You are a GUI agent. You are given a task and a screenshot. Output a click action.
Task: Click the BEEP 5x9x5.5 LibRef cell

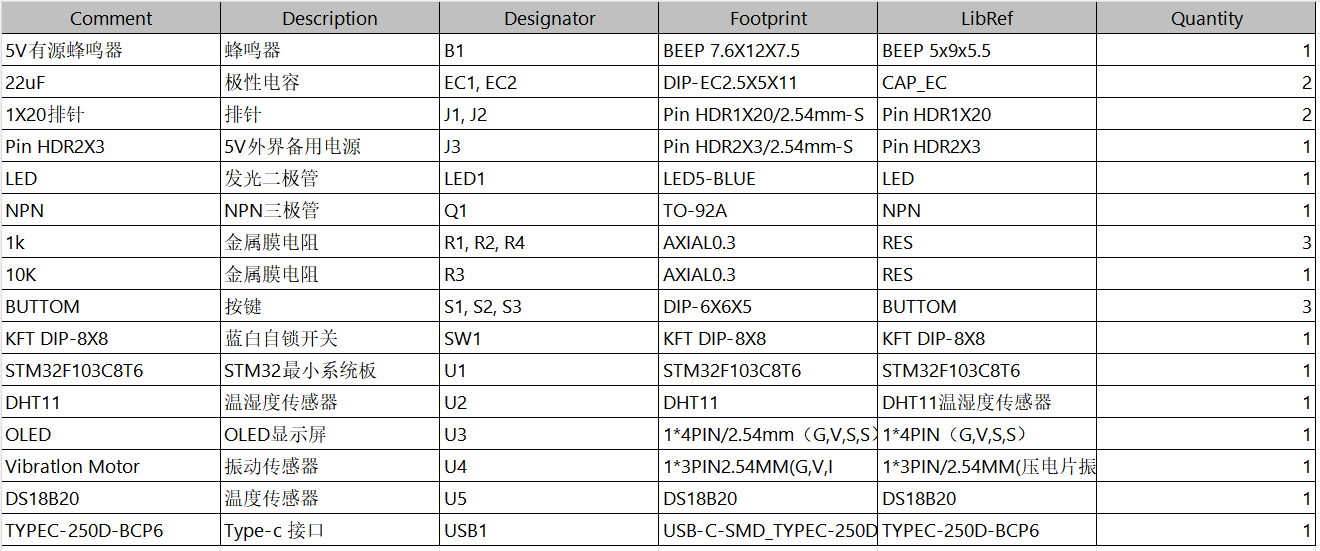tap(987, 50)
